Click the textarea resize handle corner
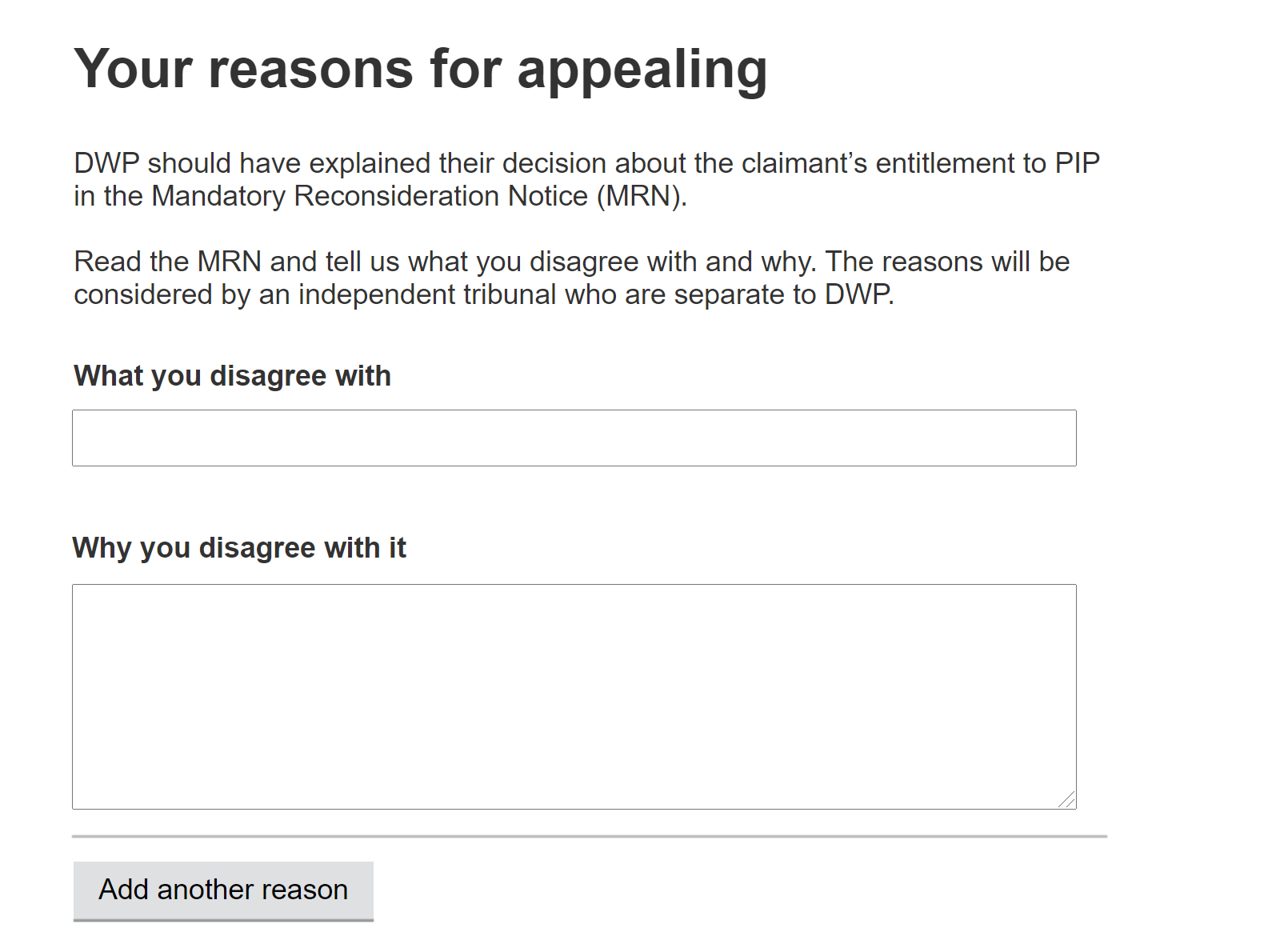Image resolution: width=1272 pixels, height=952 pixels. coord(1066,799)
